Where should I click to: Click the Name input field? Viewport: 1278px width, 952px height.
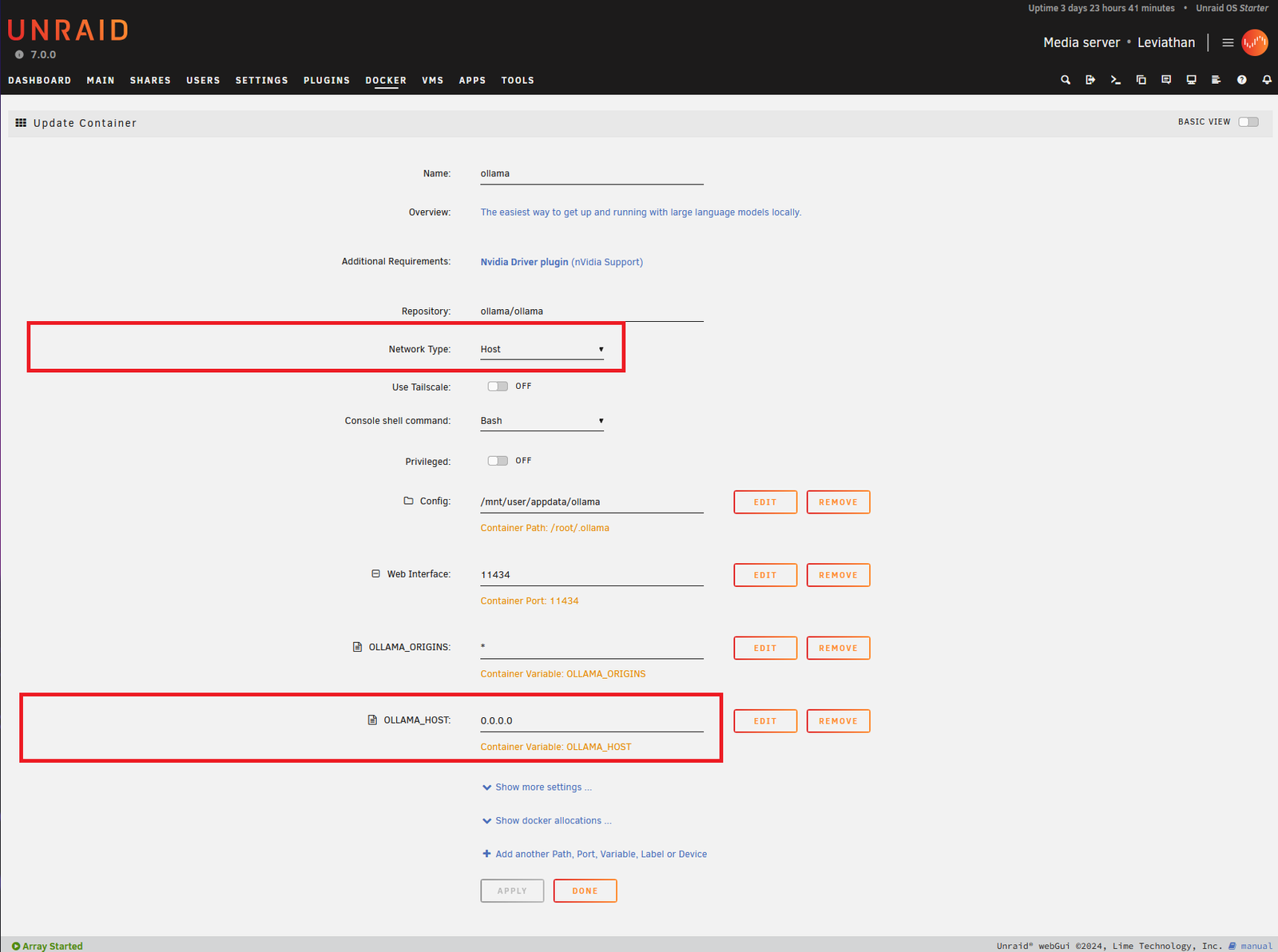click(x=592, y=173)
